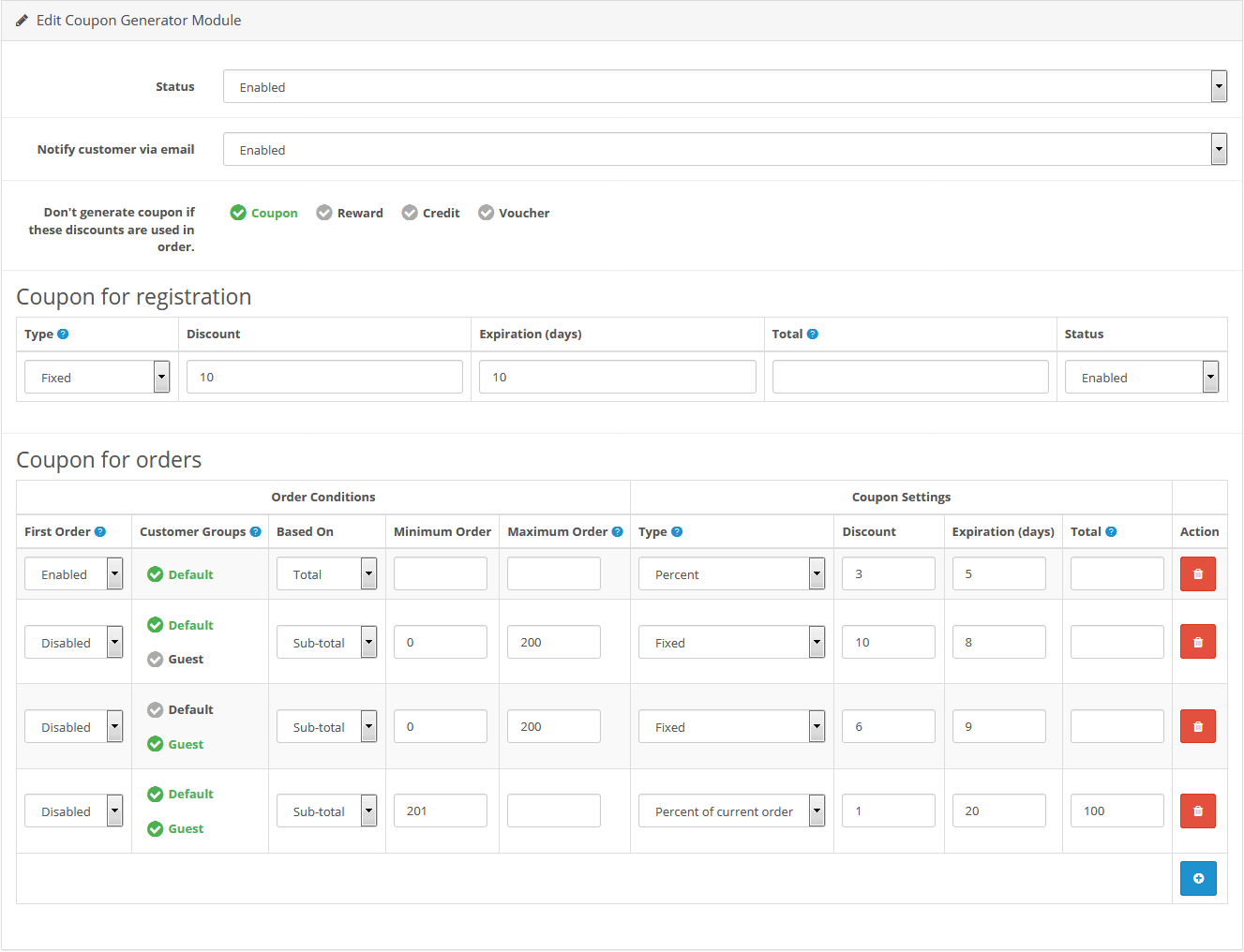This screenshot has height=952, width=1244.
Task: Open Based On dropdown in the minimum 201 row
Action: (326, 811)
